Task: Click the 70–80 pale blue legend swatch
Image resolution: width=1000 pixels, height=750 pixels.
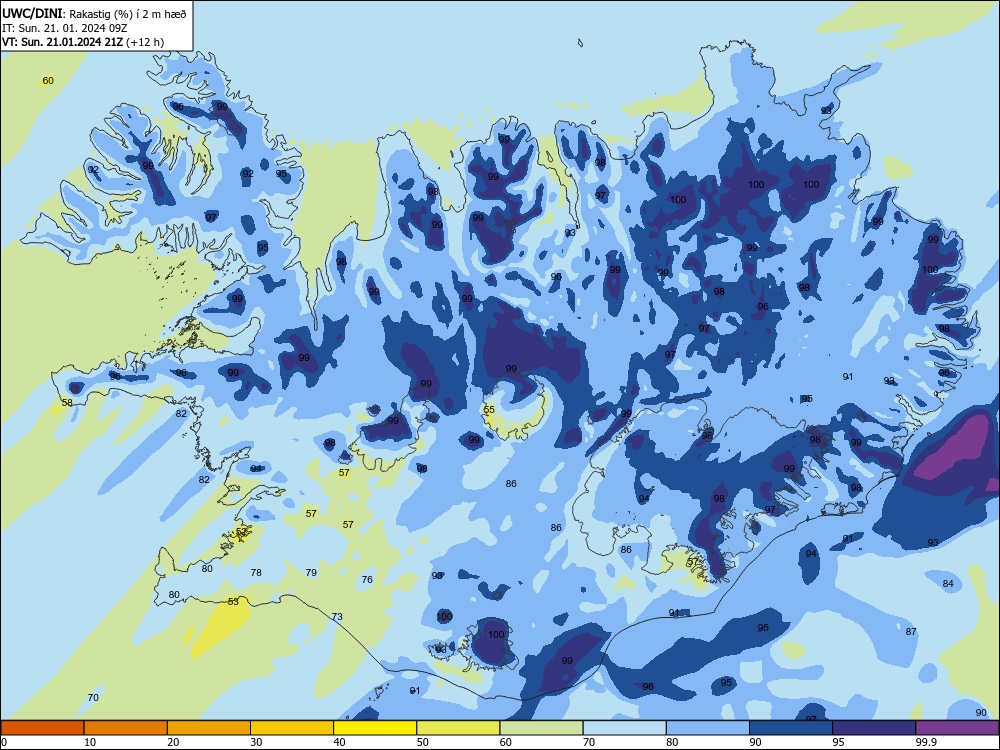Action: [624, 728]
